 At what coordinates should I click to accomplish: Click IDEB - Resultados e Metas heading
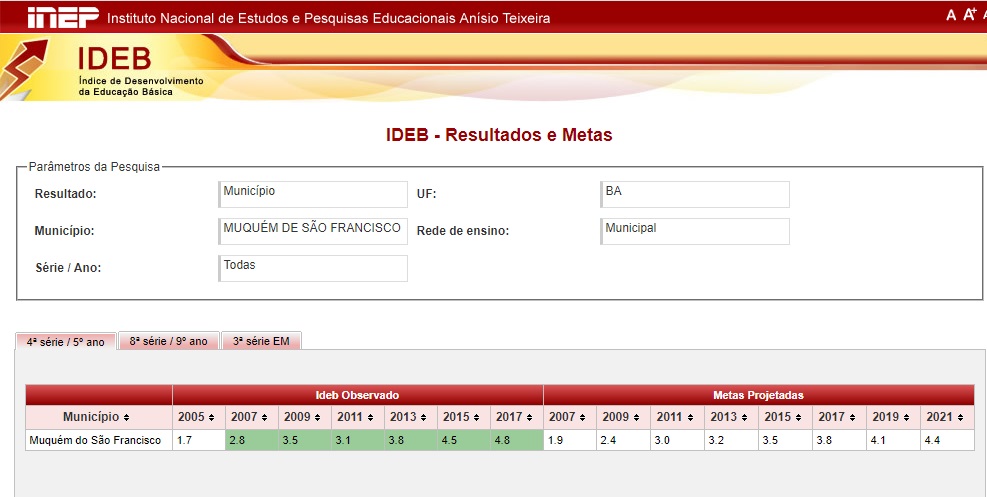pos(499,135)
